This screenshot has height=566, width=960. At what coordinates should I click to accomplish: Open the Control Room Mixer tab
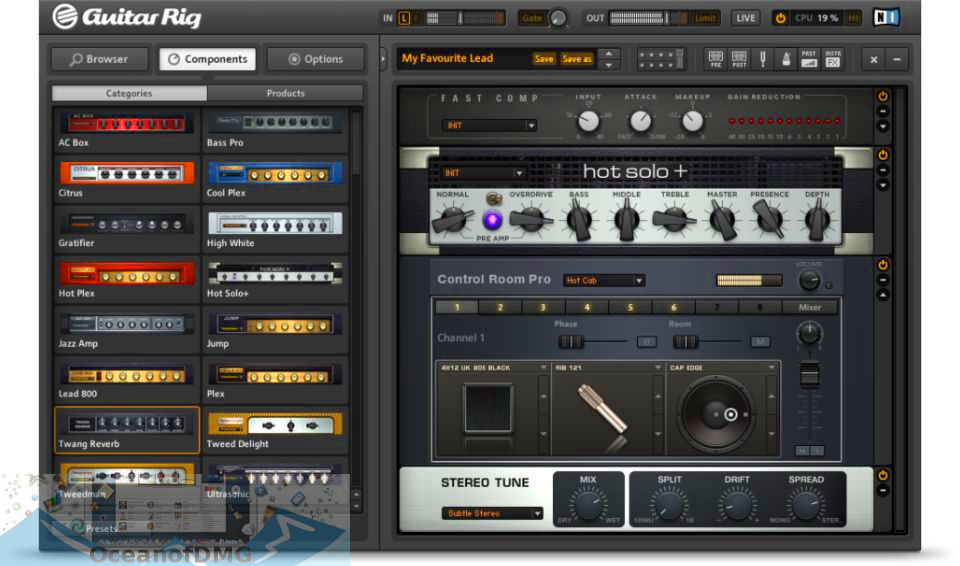point(809,307)
